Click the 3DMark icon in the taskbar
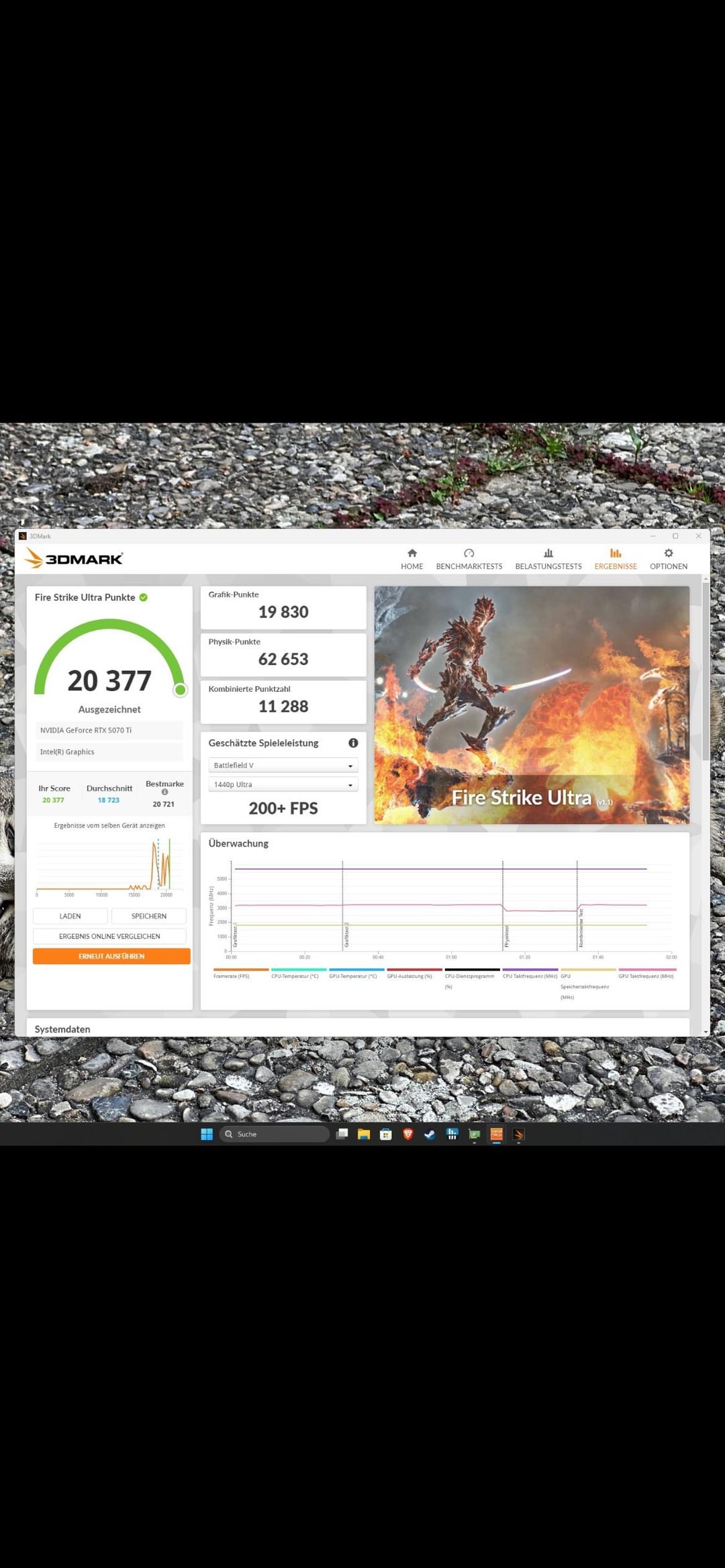The height and width of the screenshot is (1568, 725). tap(518, 1134)
